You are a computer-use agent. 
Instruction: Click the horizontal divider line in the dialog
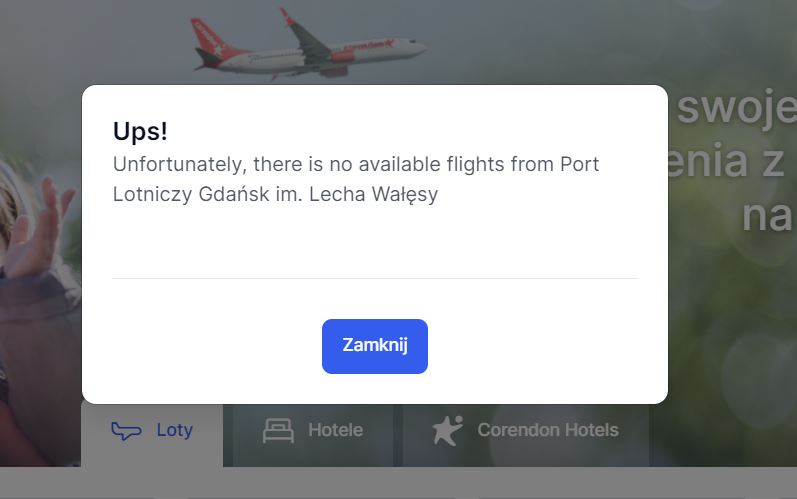375,278
